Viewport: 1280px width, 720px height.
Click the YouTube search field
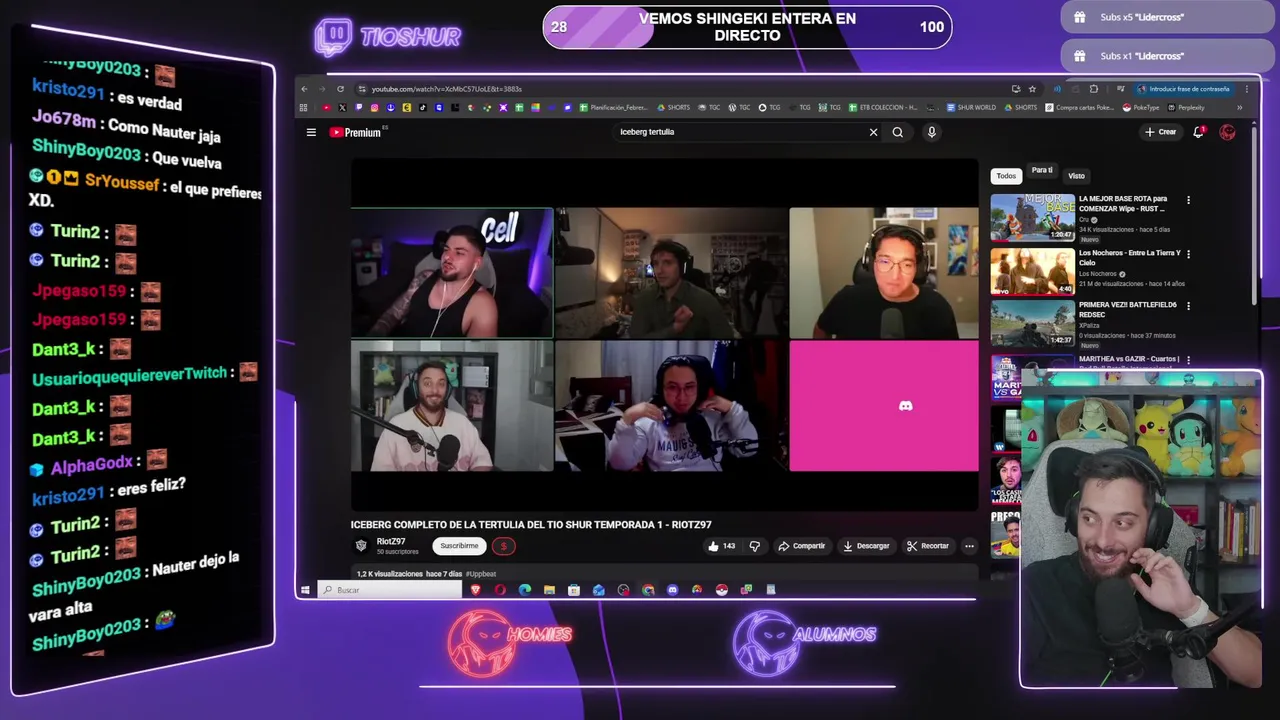pos(740,132)
